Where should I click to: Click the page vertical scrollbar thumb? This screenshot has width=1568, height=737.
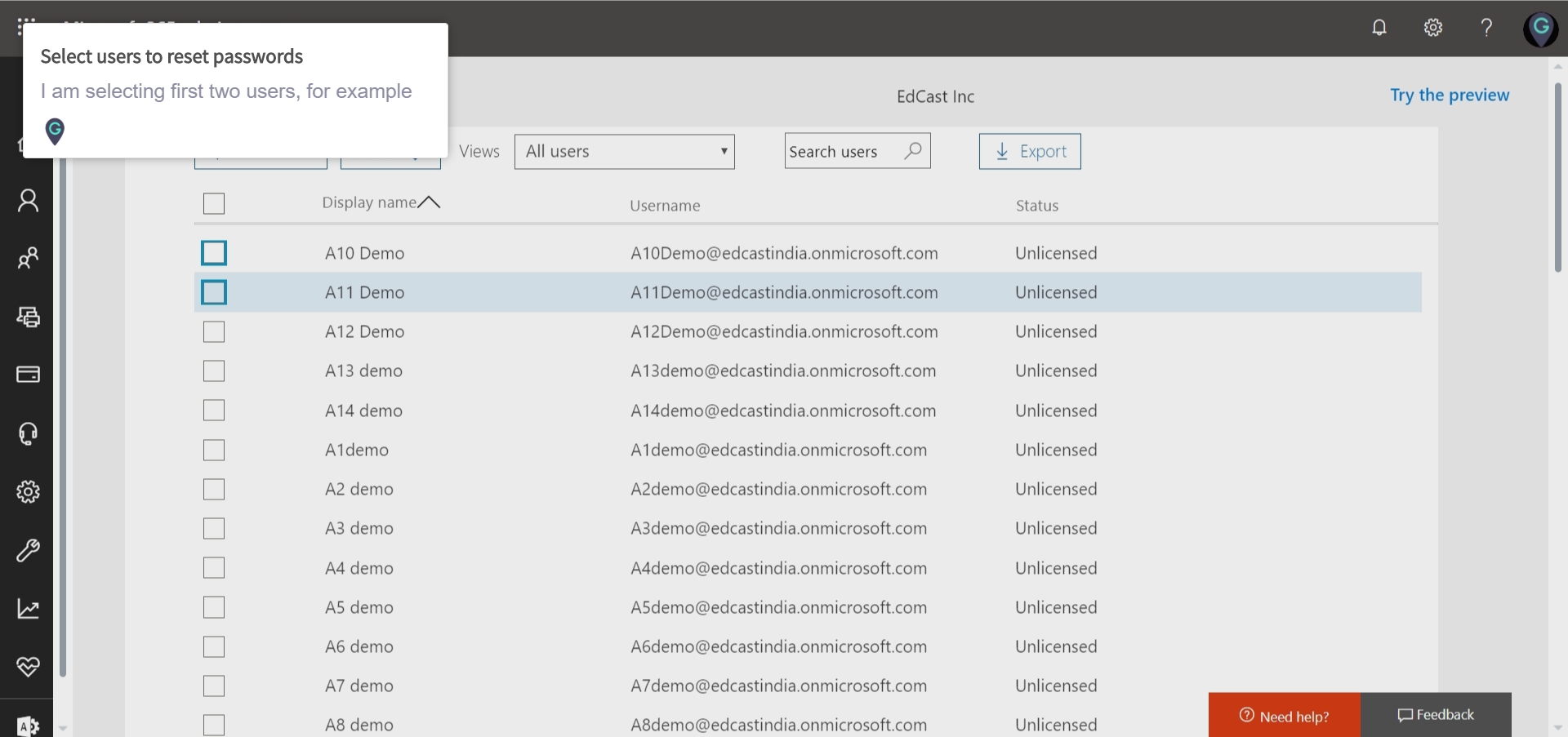pos(1558,177)
